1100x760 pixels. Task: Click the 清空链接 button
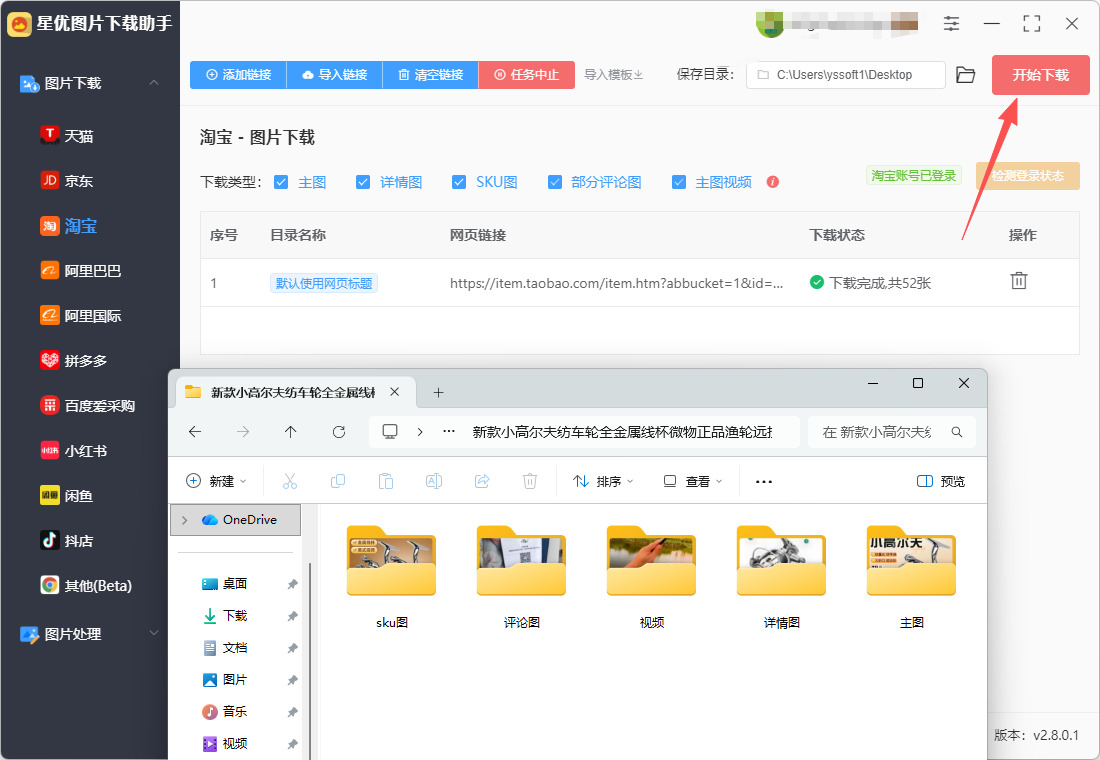point(431,74)
